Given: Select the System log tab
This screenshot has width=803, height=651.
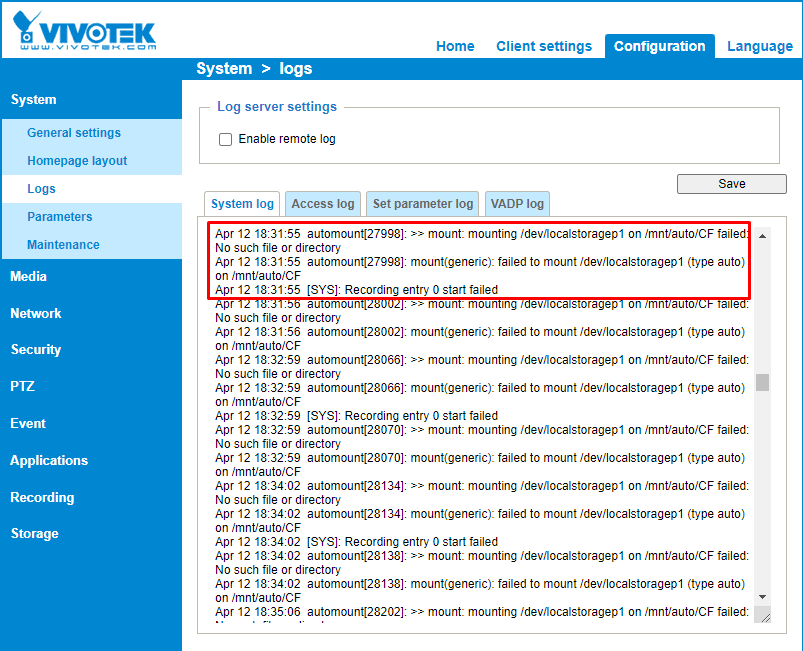Looking at the screenshot, I should tap(242, 204).
